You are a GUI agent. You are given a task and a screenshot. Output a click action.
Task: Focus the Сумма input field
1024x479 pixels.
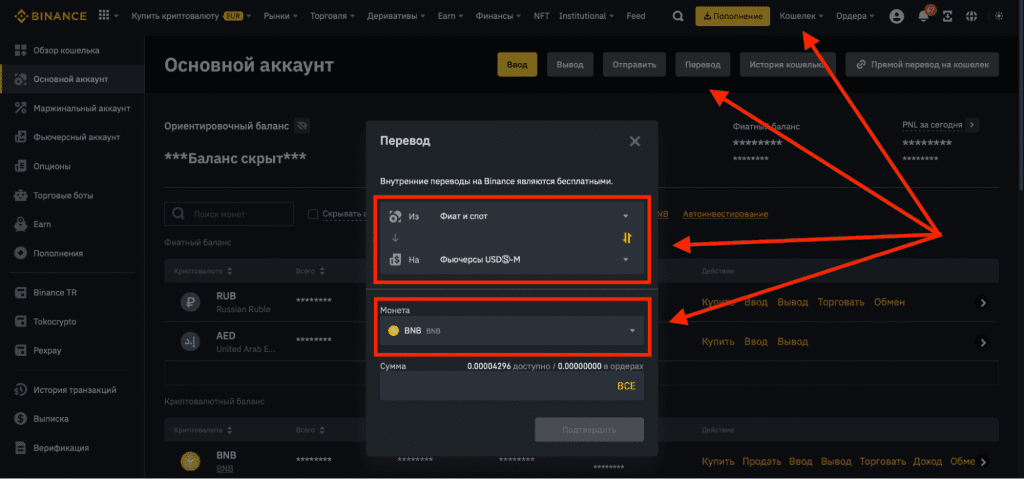[511, 386]
